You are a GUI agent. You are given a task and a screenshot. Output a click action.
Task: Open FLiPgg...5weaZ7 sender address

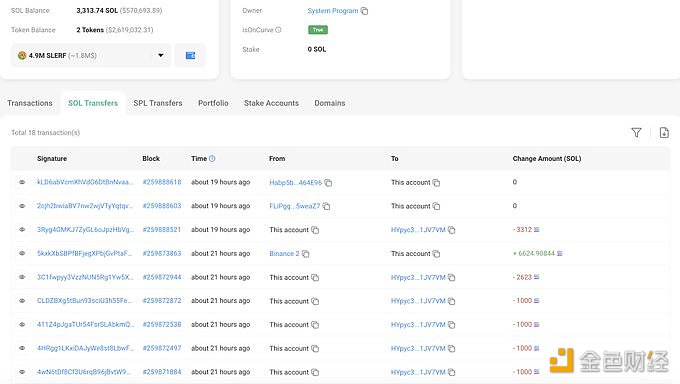[294, 207]
